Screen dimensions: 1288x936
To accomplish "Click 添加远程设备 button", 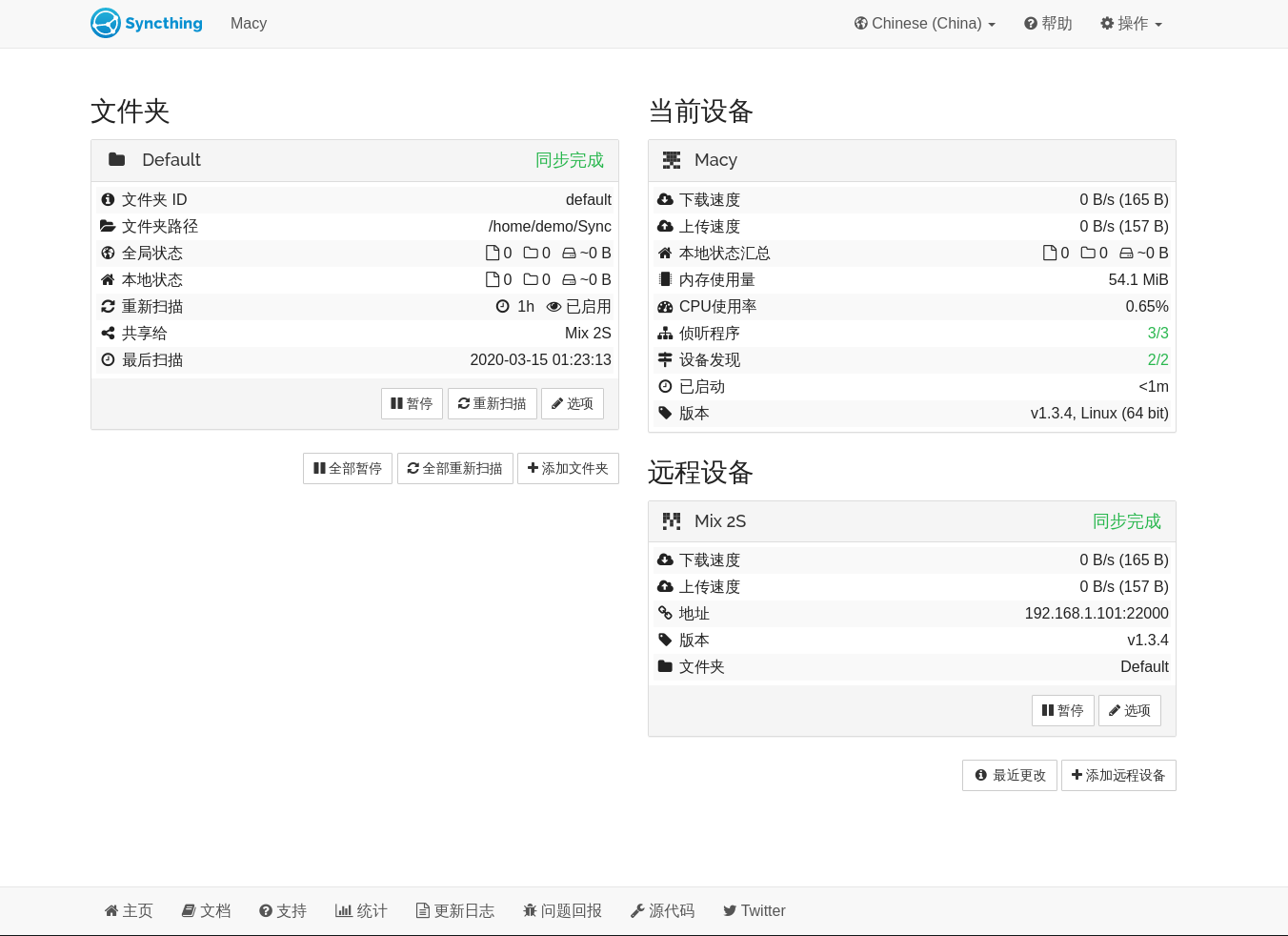I will coord(1118,775).
